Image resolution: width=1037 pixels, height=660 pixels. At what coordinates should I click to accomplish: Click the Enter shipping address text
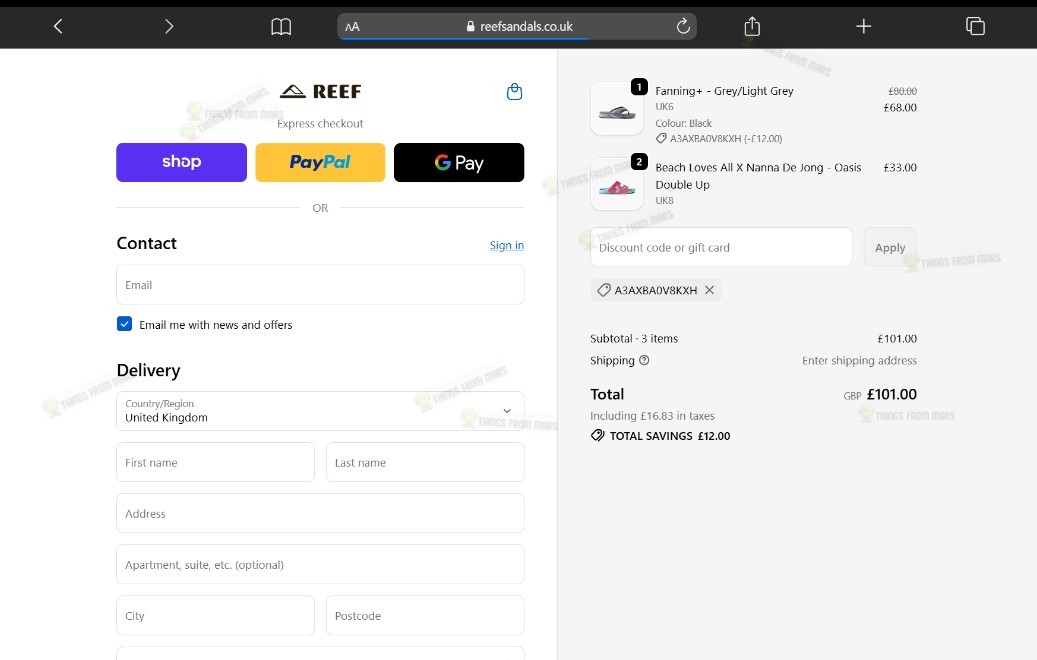[x=859, y=360]
